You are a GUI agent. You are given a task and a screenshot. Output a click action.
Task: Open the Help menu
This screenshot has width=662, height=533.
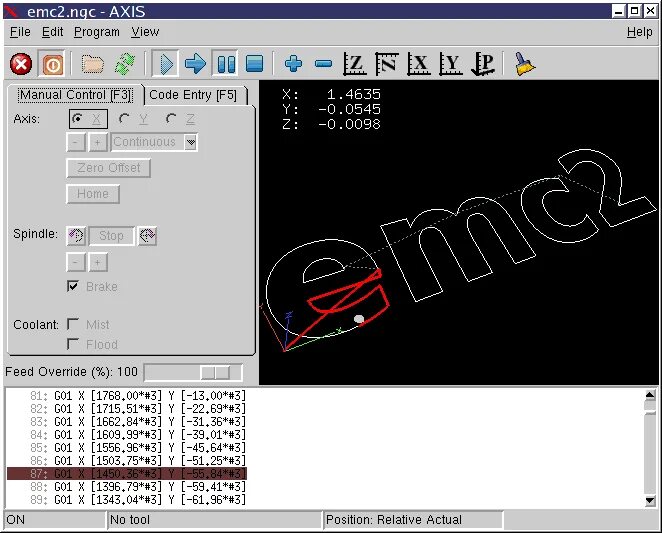coord(639,32)
